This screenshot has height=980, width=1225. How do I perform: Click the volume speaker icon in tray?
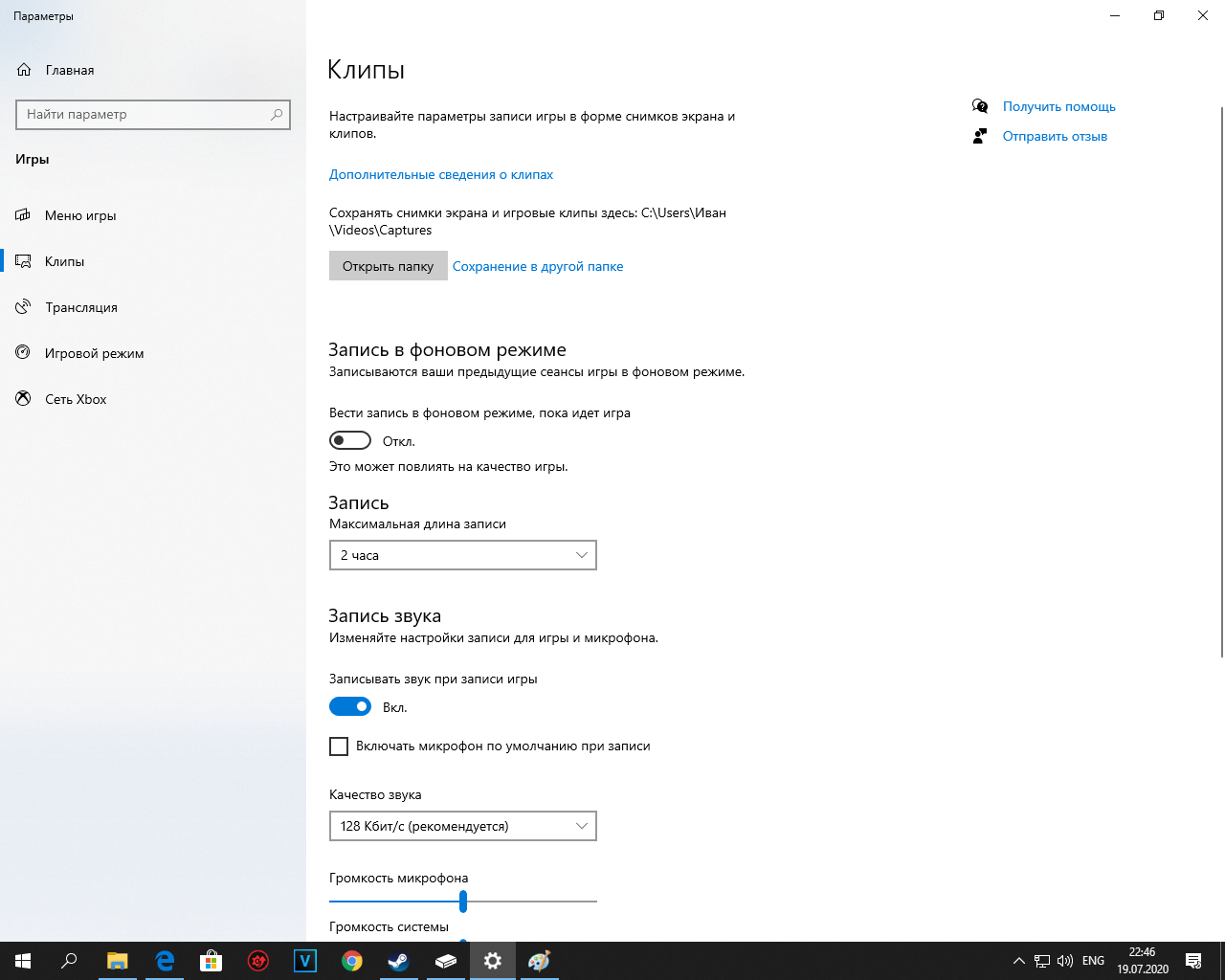(1064, 961)
